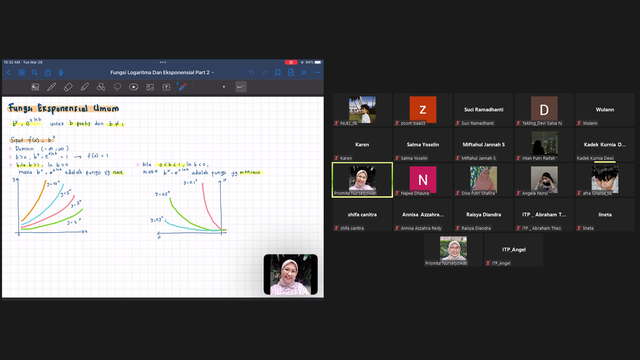Select Raisya Diandra participant tile
Image resolution: width=640 pixels, height=360 pixels.
pos(483,215)
